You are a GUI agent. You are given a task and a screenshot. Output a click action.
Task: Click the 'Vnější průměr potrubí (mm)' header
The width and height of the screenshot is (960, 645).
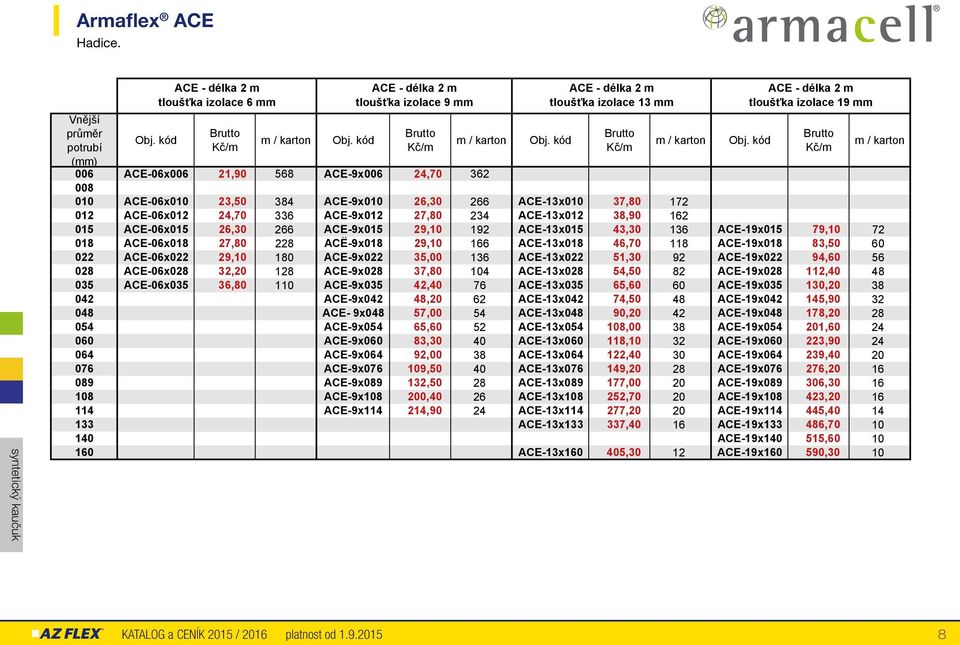84,140
